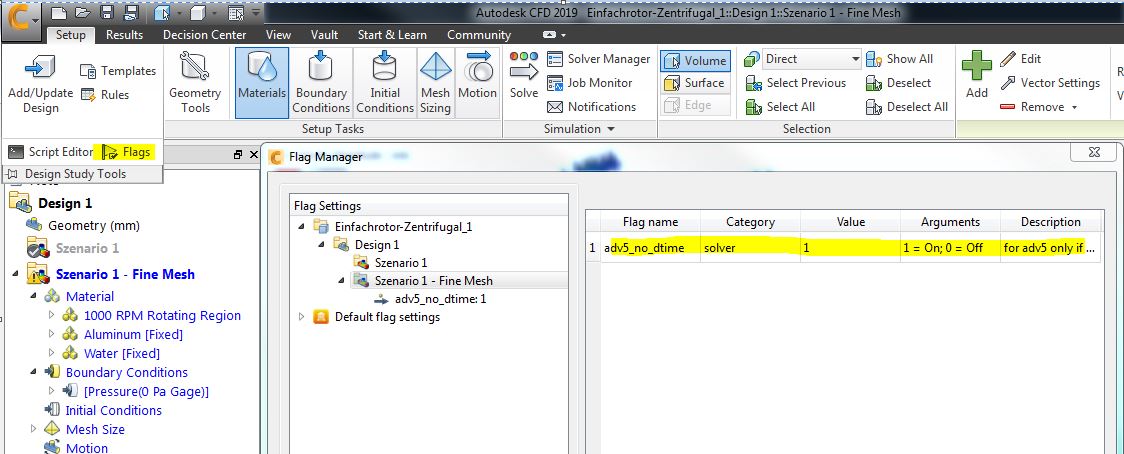The image size is (1124, 454).
Task: Select grayed Szenario 1 in design study tree
Action: tap(87, 248)
